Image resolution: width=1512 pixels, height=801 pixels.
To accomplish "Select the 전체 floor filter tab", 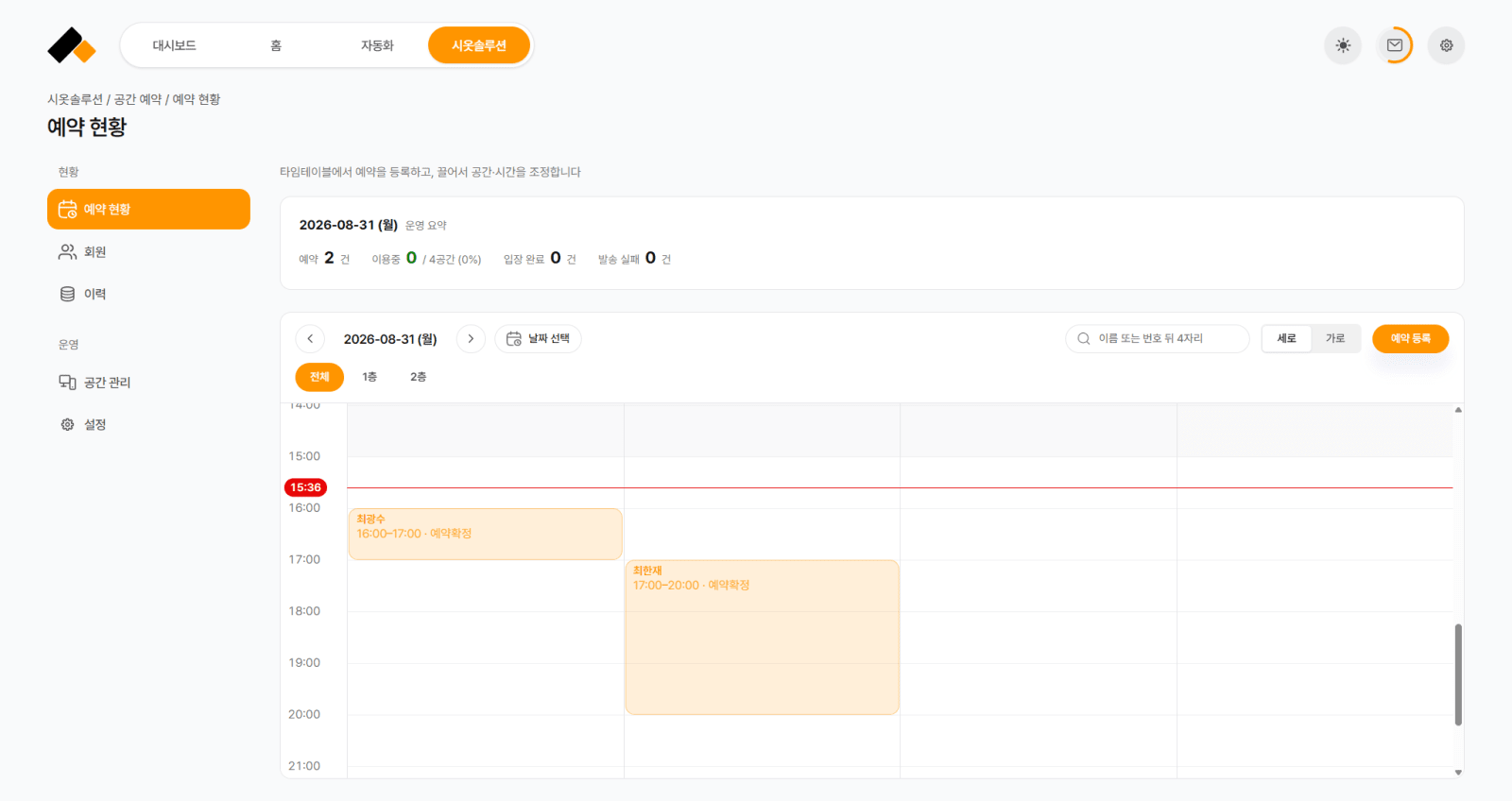I will pyautogui.click(x=319, y=377).
